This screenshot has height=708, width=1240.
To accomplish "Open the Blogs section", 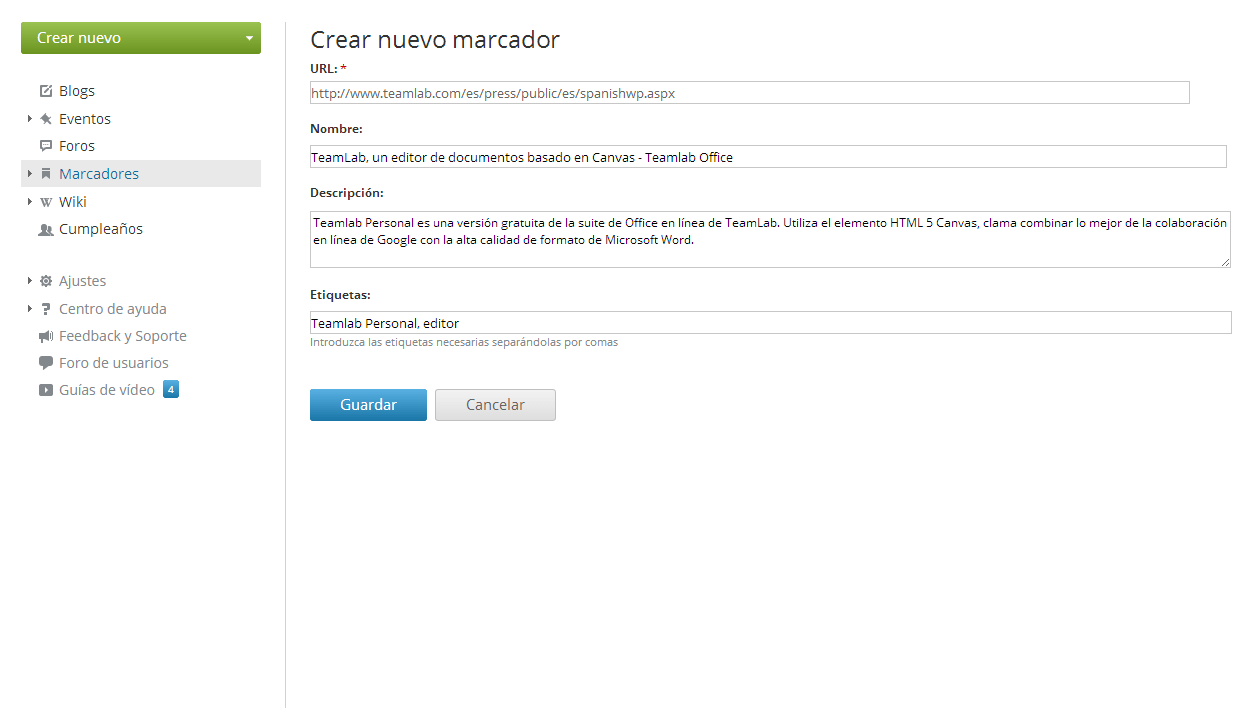I will 77,91.
